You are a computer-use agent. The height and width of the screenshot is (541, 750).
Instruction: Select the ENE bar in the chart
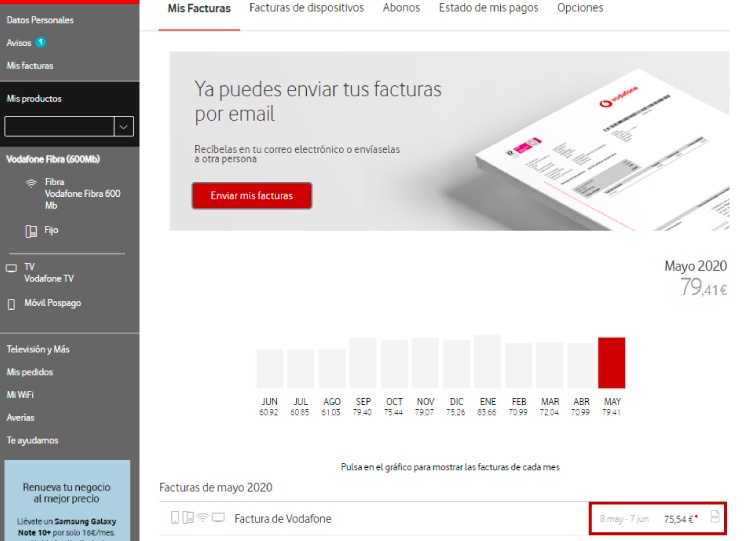[x=487, y=361]
